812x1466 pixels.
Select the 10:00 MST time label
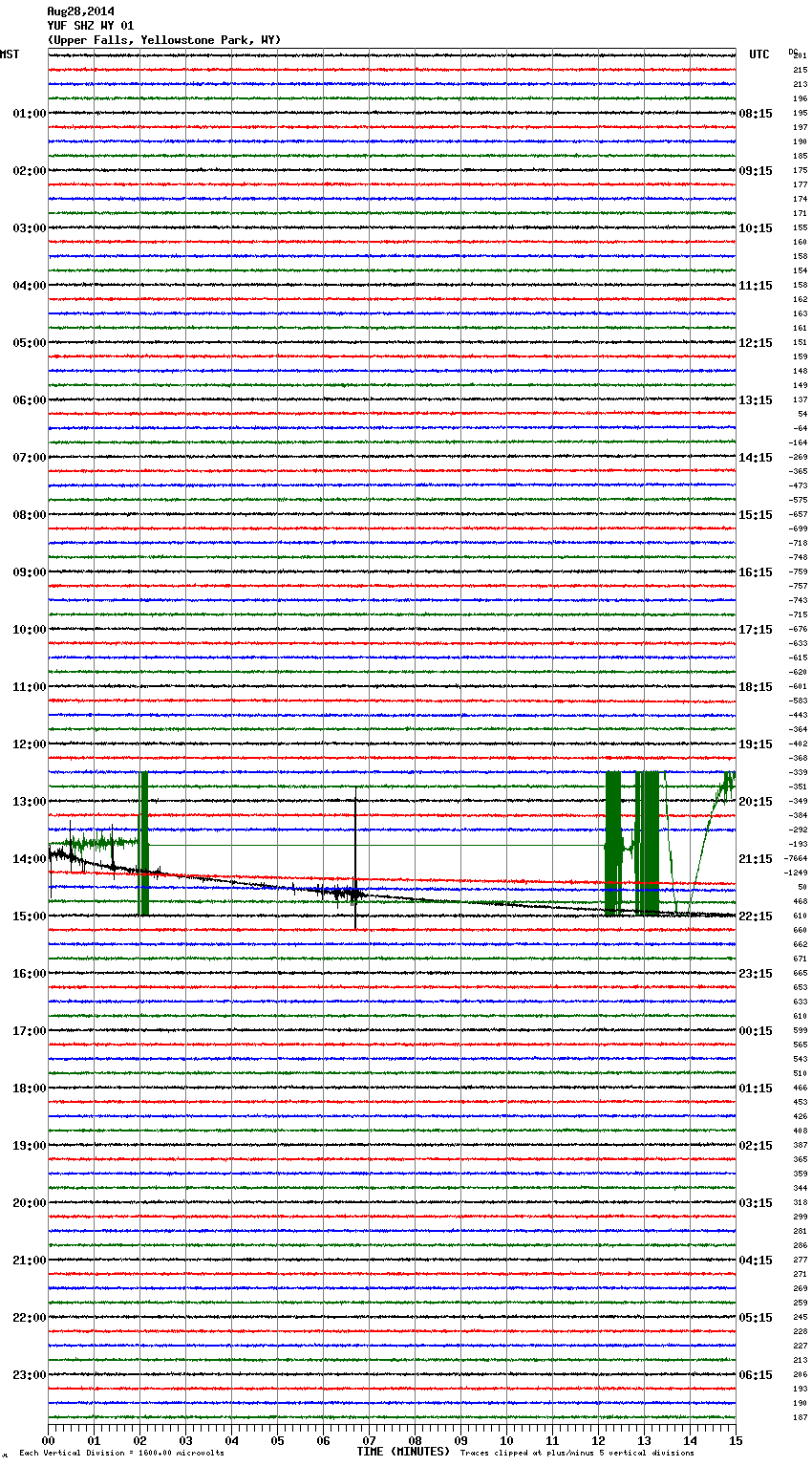click(30, 630)
